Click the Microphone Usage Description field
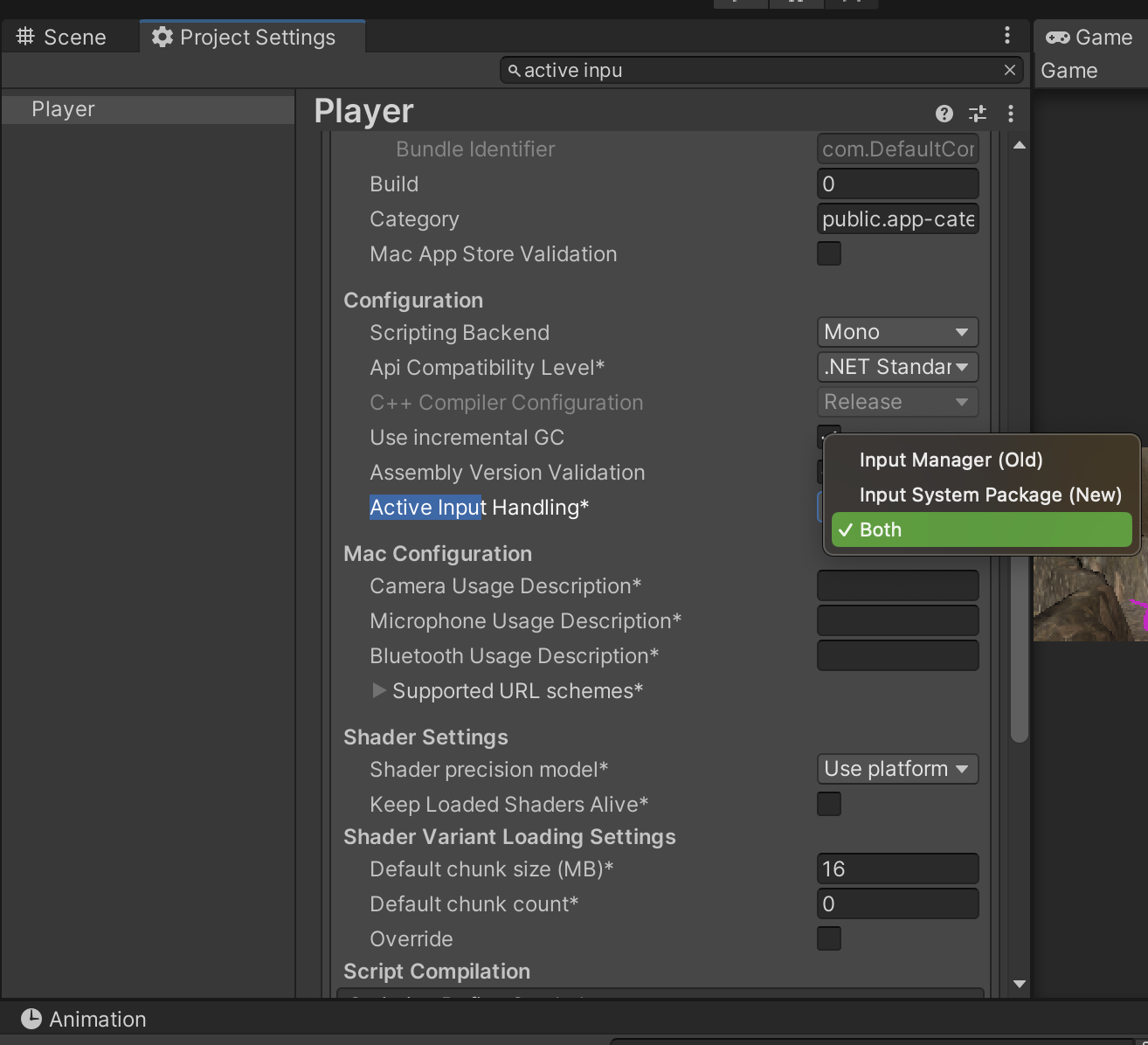The width and height of the screenshot is (1148, 1045). 897,620
